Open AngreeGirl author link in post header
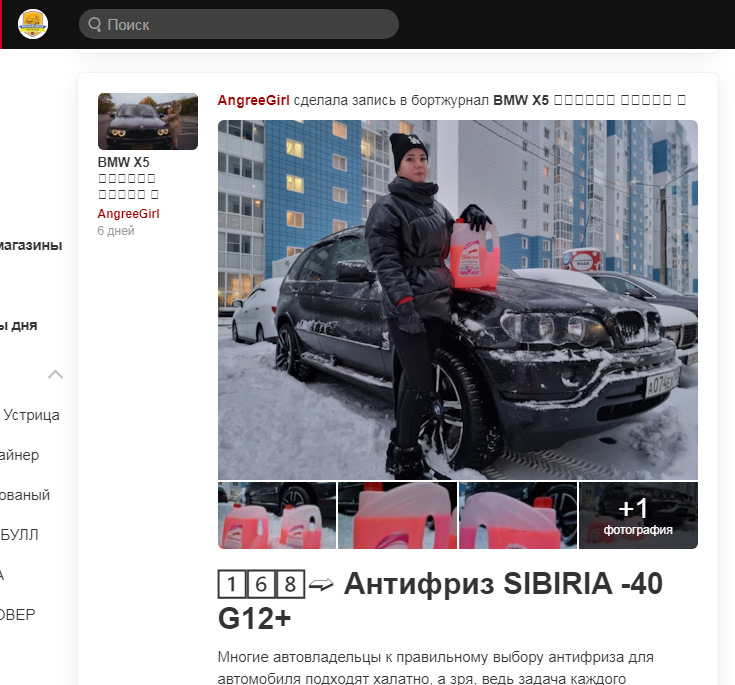 (254, 100)
